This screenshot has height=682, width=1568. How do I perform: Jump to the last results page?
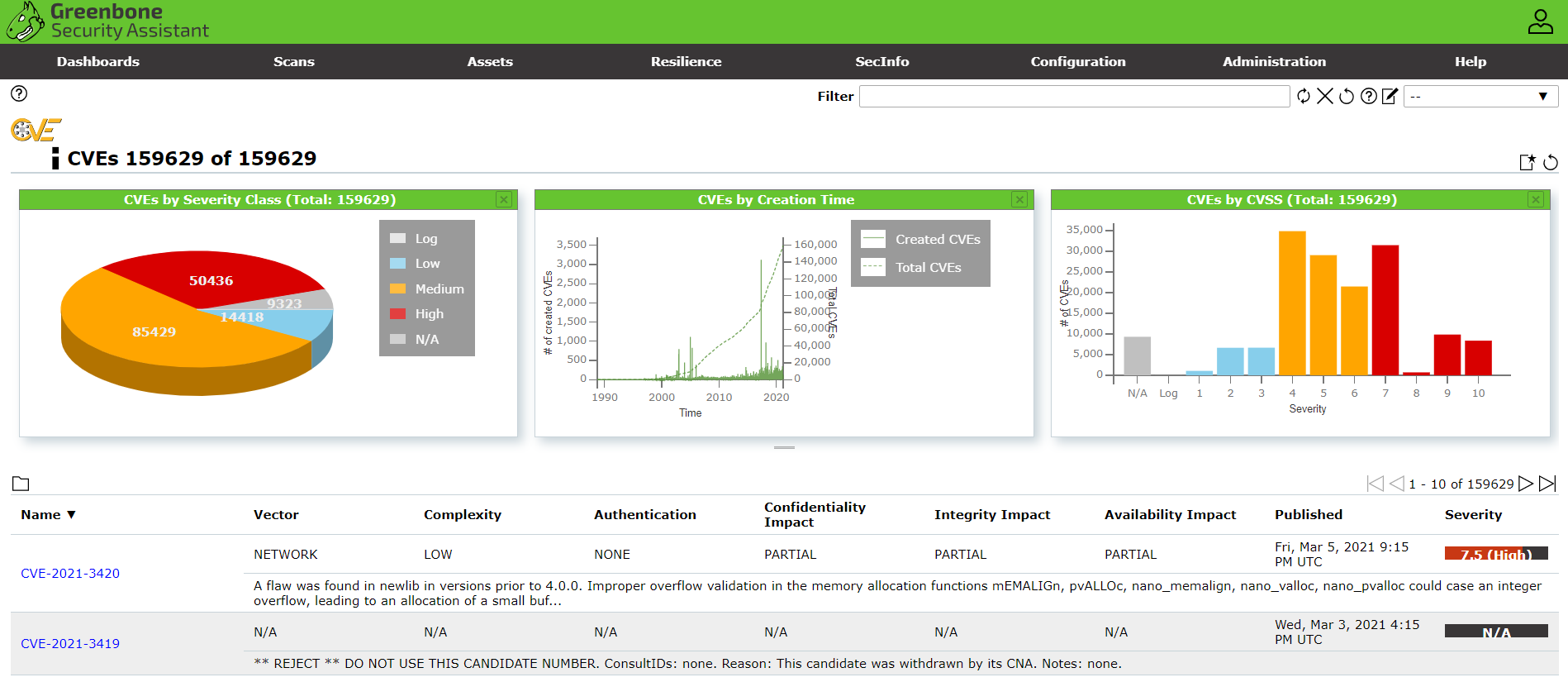coord(1547,484)
